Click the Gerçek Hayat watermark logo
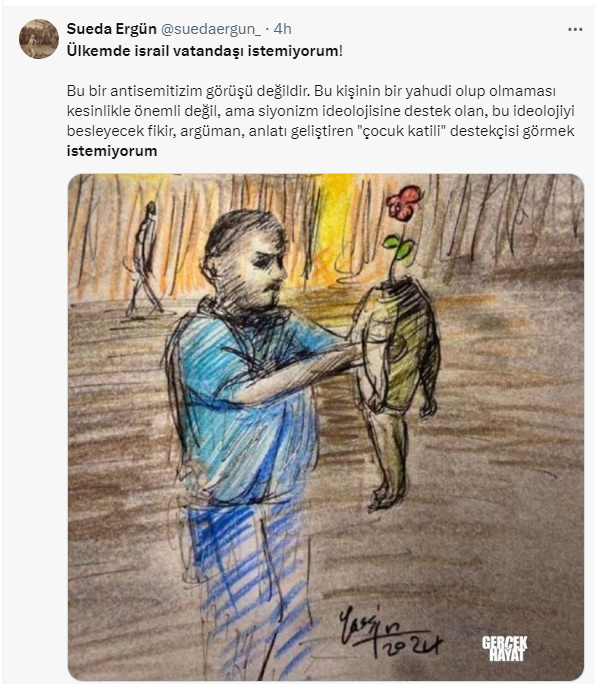The image size is (594, 684). (505, 648)
